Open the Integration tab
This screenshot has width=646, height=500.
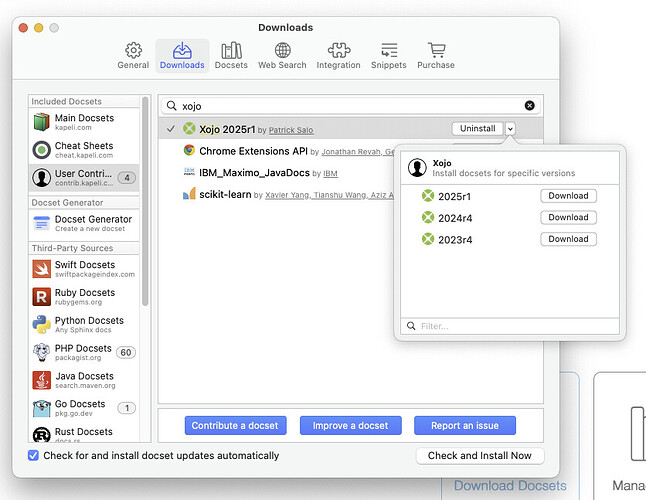click(338, 56)
